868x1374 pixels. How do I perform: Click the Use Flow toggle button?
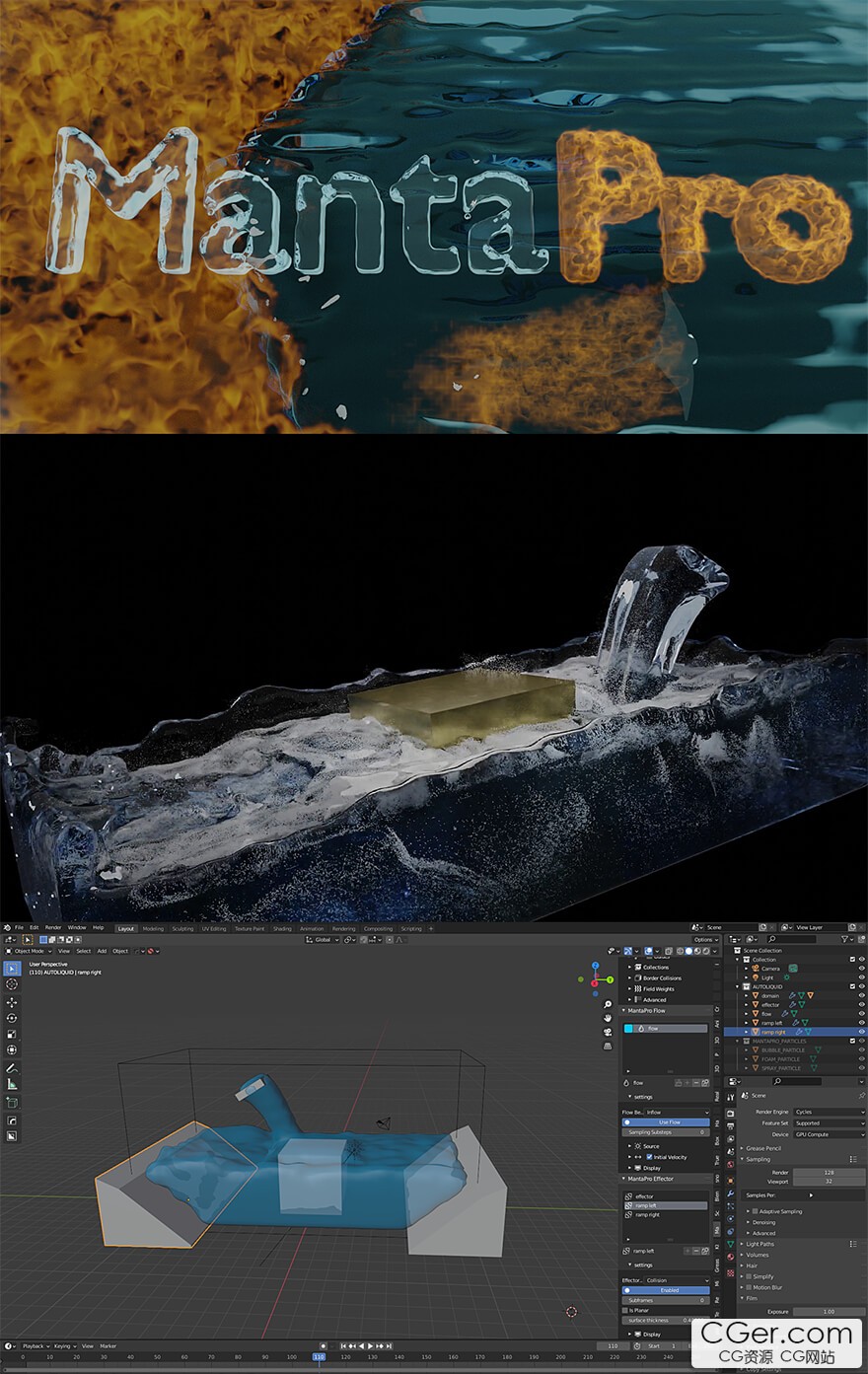tap(666, 1122)
